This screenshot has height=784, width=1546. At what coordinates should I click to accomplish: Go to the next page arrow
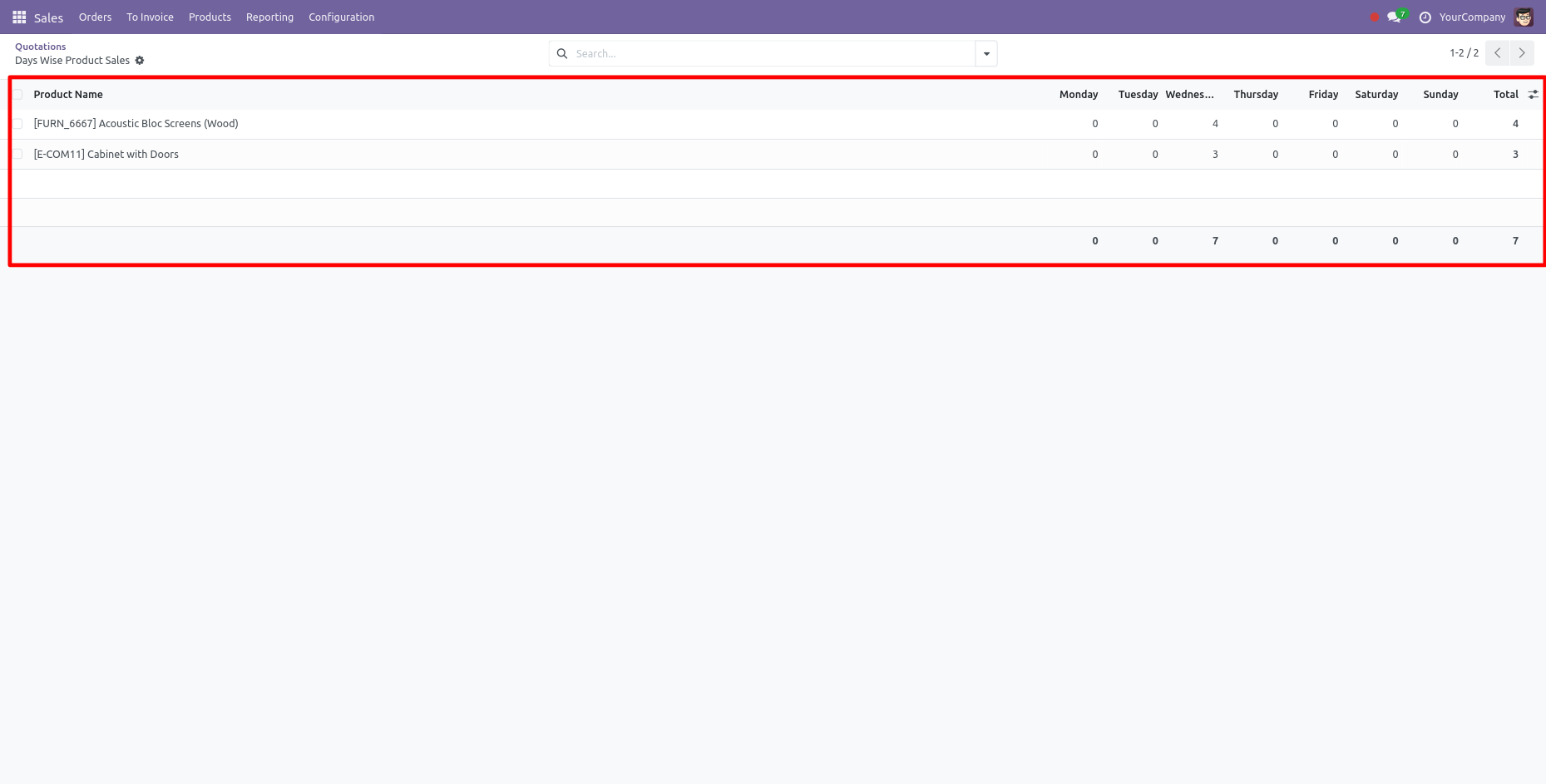[x=1523, y=53]
